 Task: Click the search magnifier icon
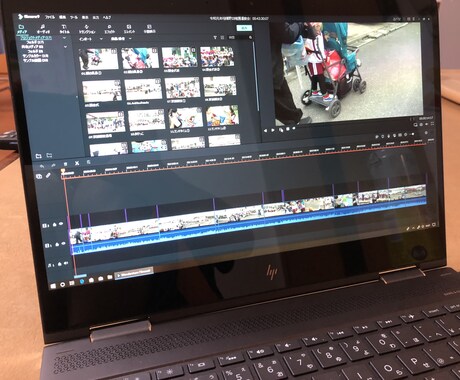click(250, 38)
